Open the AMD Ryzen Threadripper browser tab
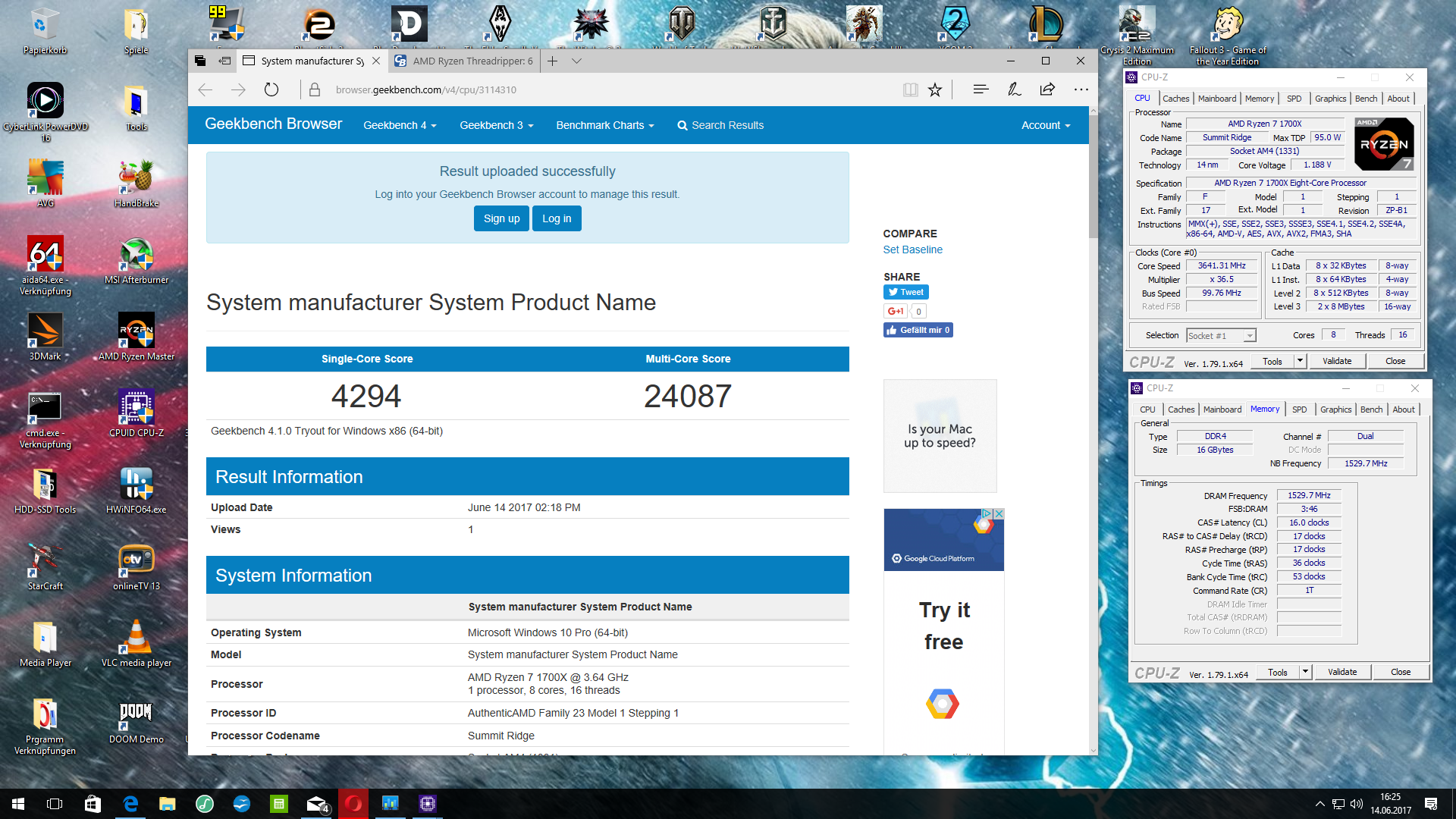The width and height of the screenshot is (1456, 819). coord(464,61)
